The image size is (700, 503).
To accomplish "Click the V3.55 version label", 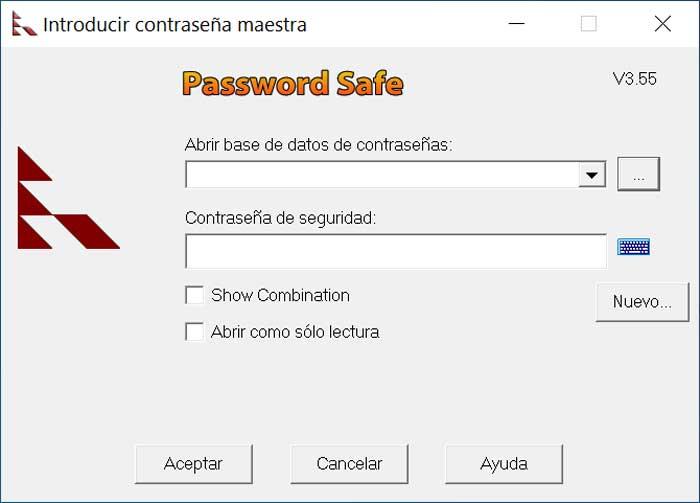I will point(635,79).
